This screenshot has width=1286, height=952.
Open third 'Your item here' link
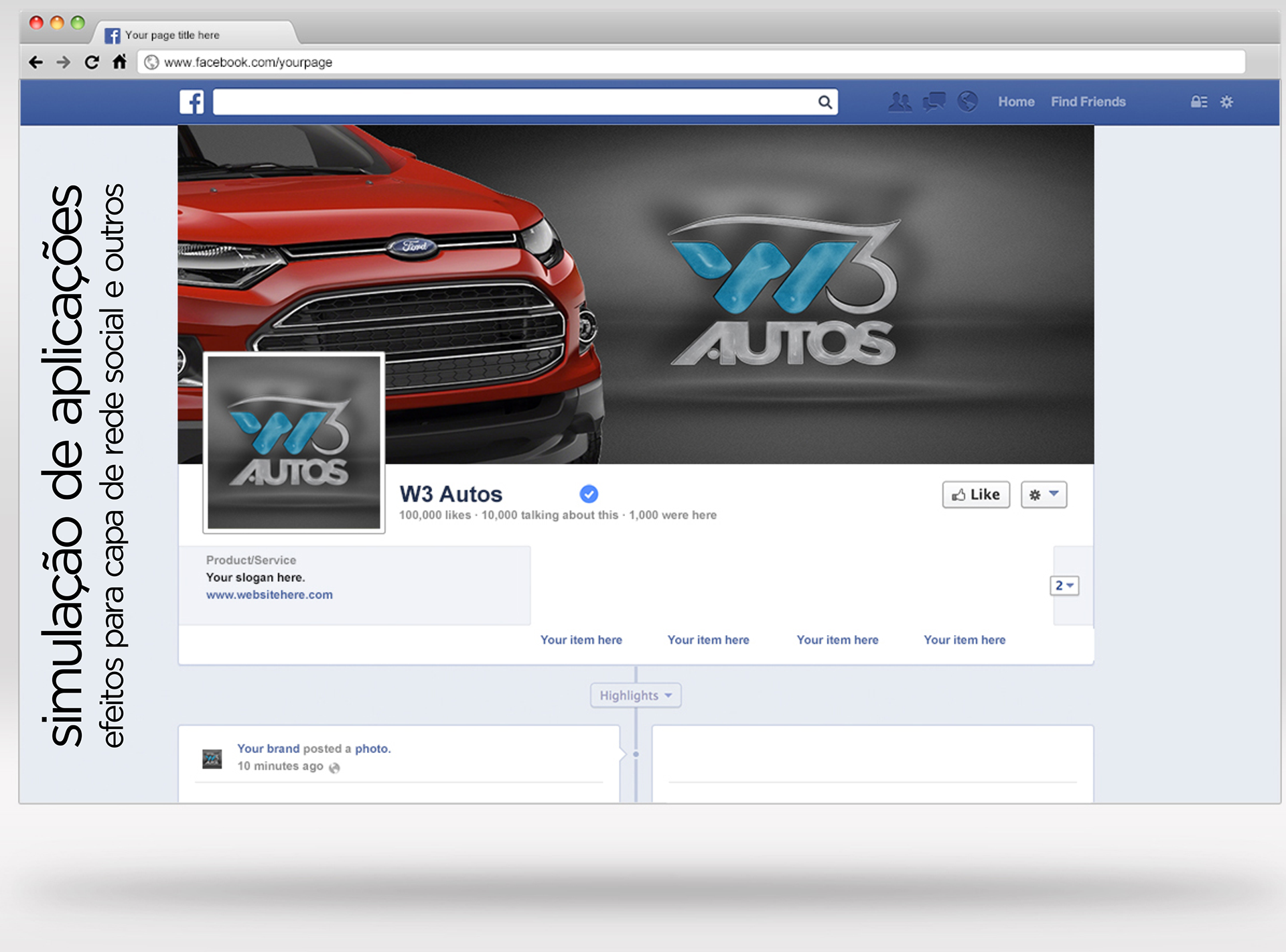(837, 640)
